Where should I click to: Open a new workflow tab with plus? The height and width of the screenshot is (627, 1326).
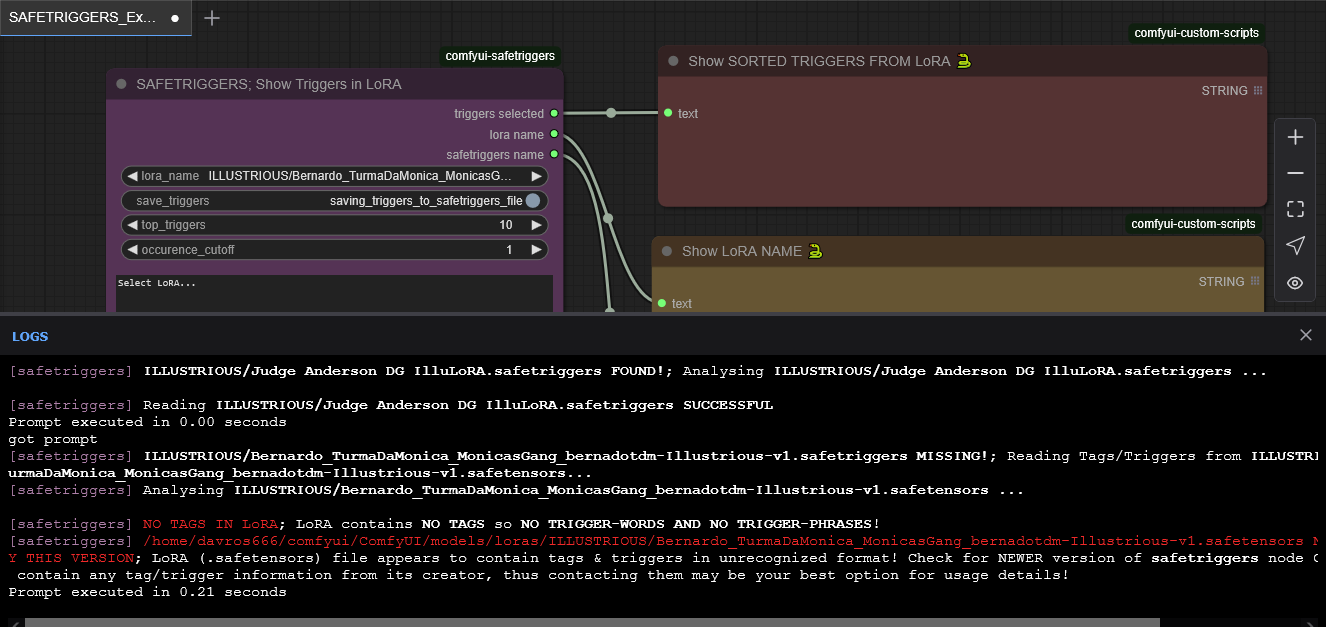point(212,18)
